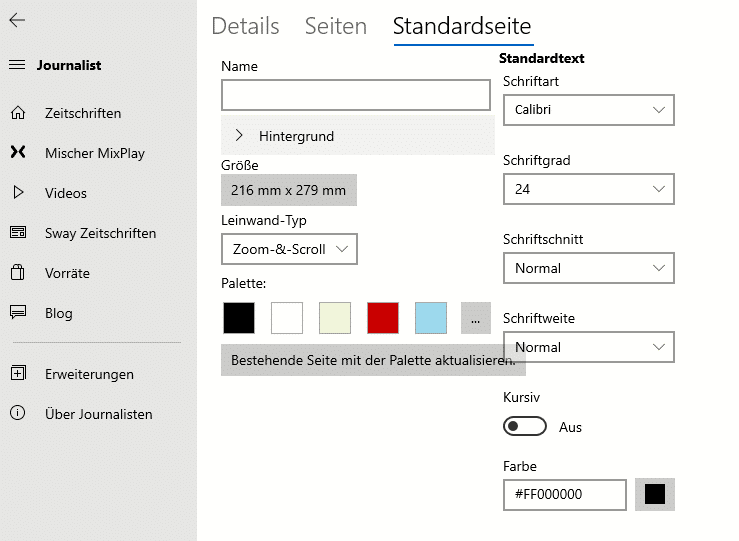The image size is (739, 541).
Task: Open the Videos play icon
Action: [18, 192]
